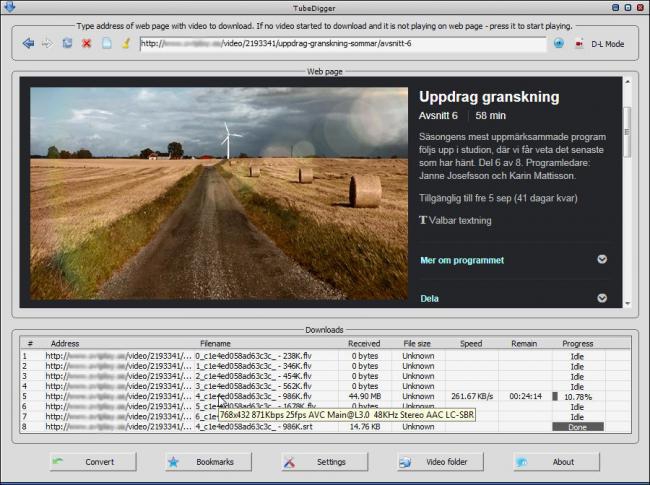The width and height of the screenshot is (650, 485).
Task: Click the video address input field
Action: point(342,44)
